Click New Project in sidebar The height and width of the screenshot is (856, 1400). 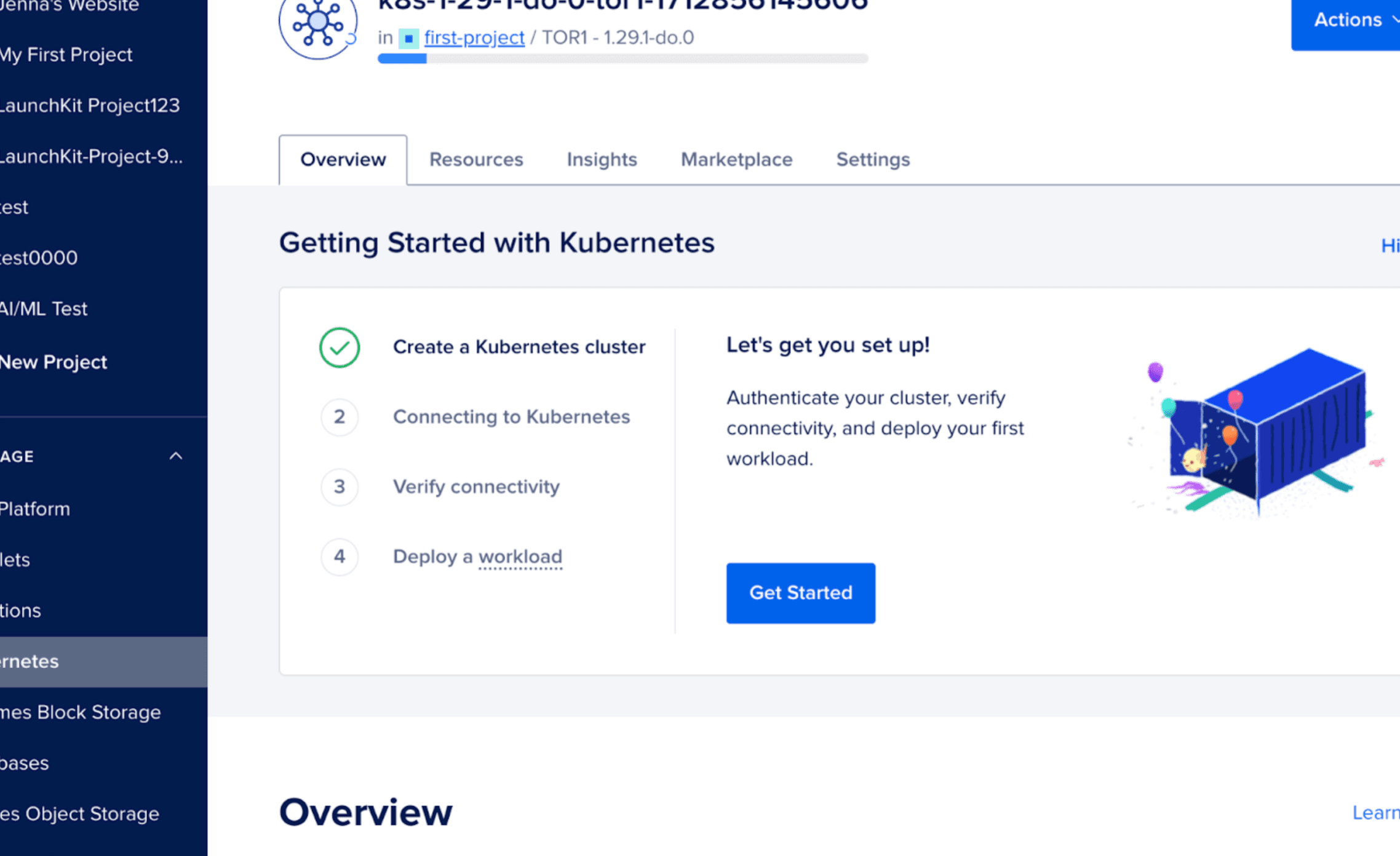(54, 362)
